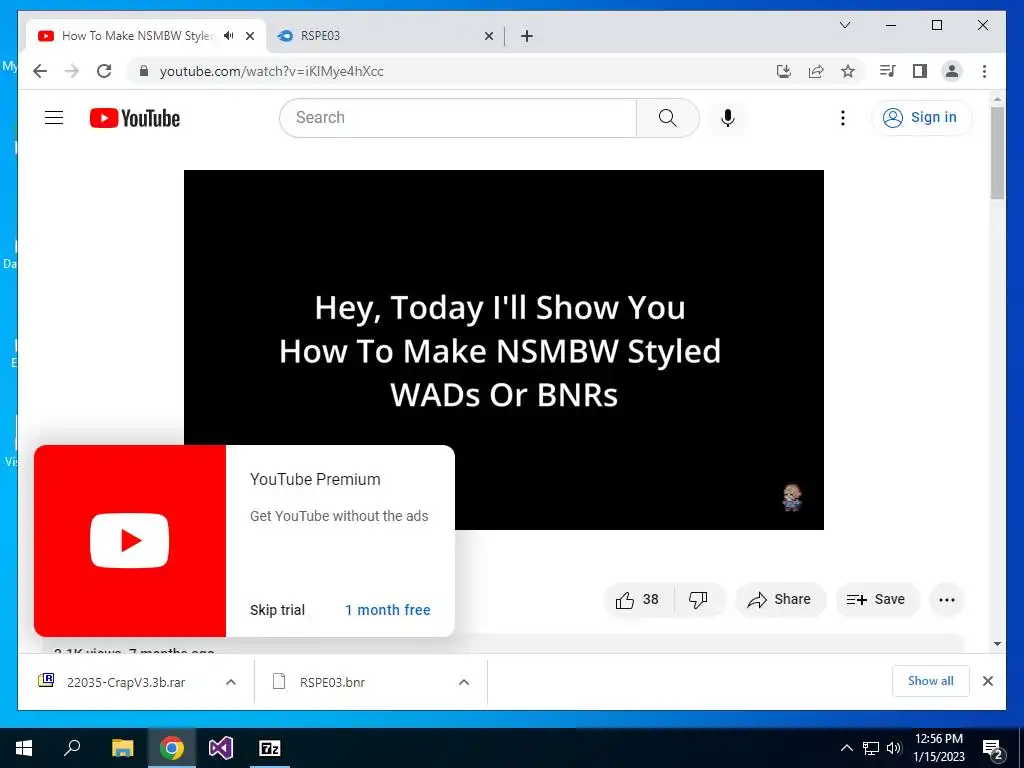Open the tab search dropdown arrow

click(844, 25)
